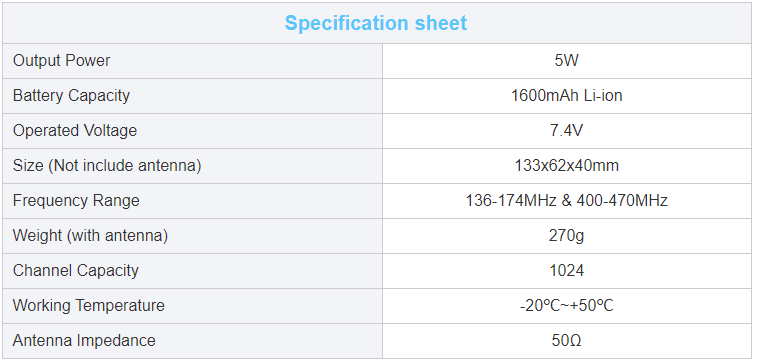Click the 136-174MHz & 400-470MHz value
This screenshot has width=757, height=363.
(x=567, y=201)
